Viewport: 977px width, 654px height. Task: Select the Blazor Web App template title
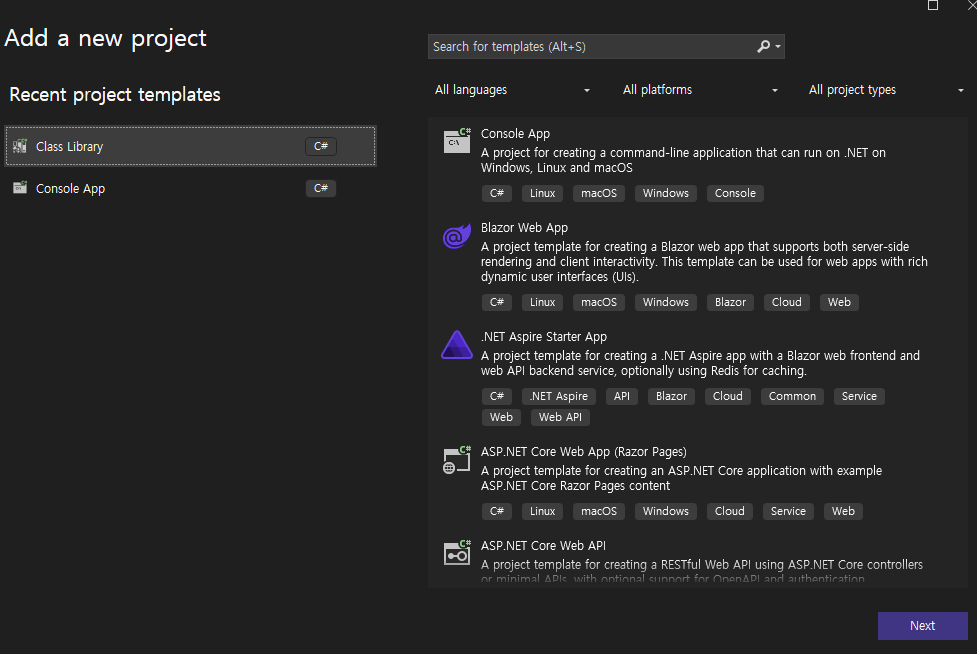tap(524, 228)
